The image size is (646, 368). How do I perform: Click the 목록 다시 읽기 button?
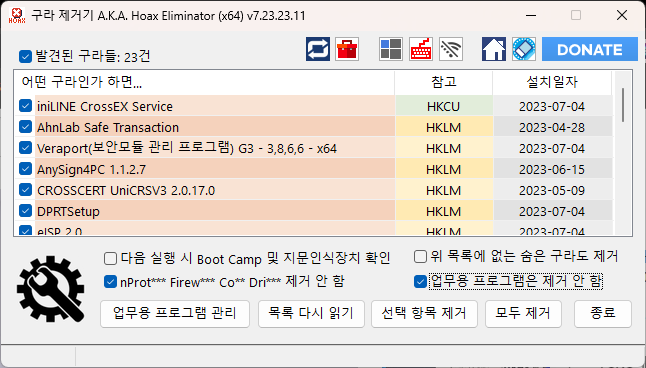[311, 314]
